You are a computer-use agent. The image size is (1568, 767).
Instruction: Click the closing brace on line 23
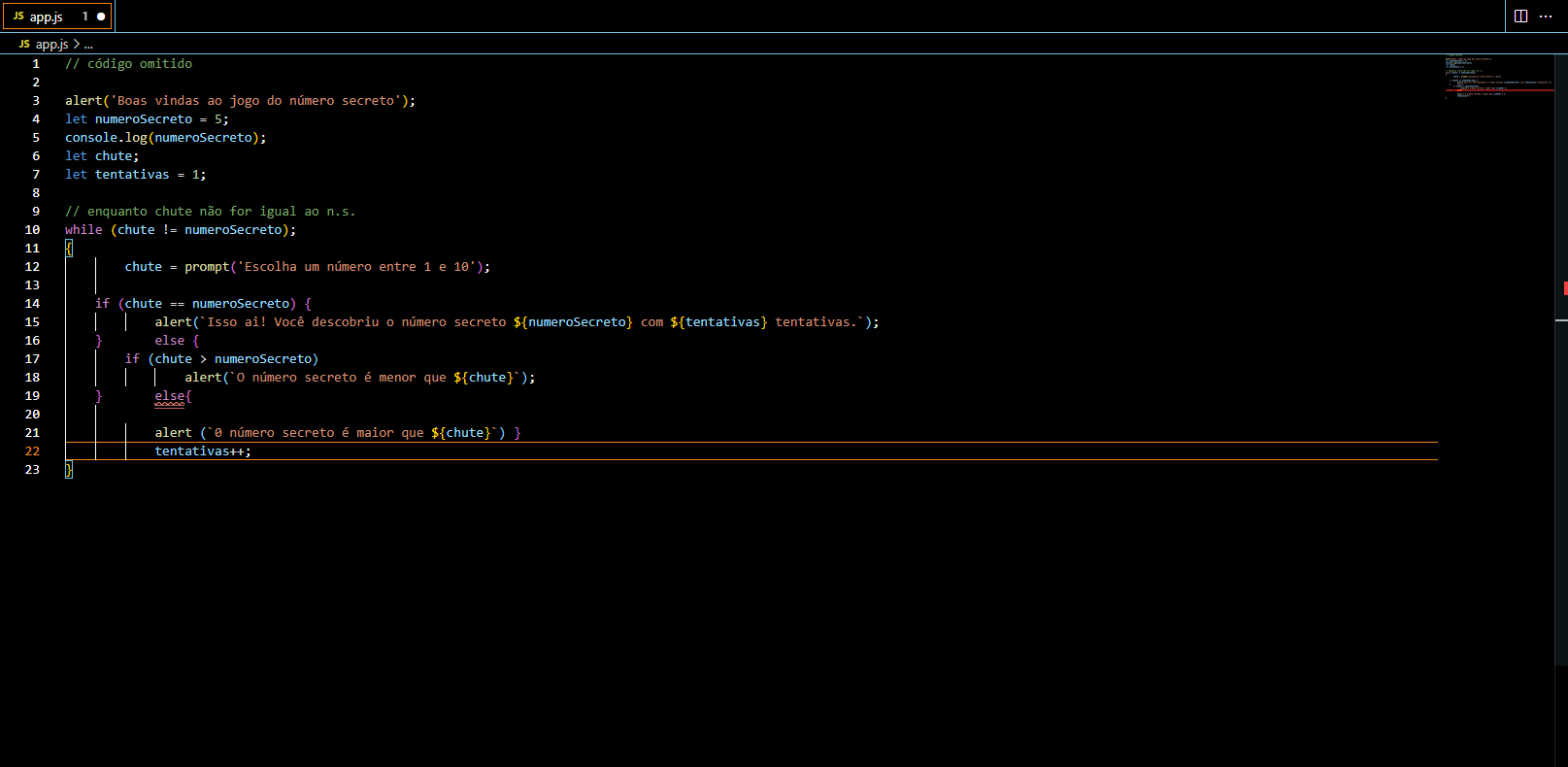tap(69, 470)
